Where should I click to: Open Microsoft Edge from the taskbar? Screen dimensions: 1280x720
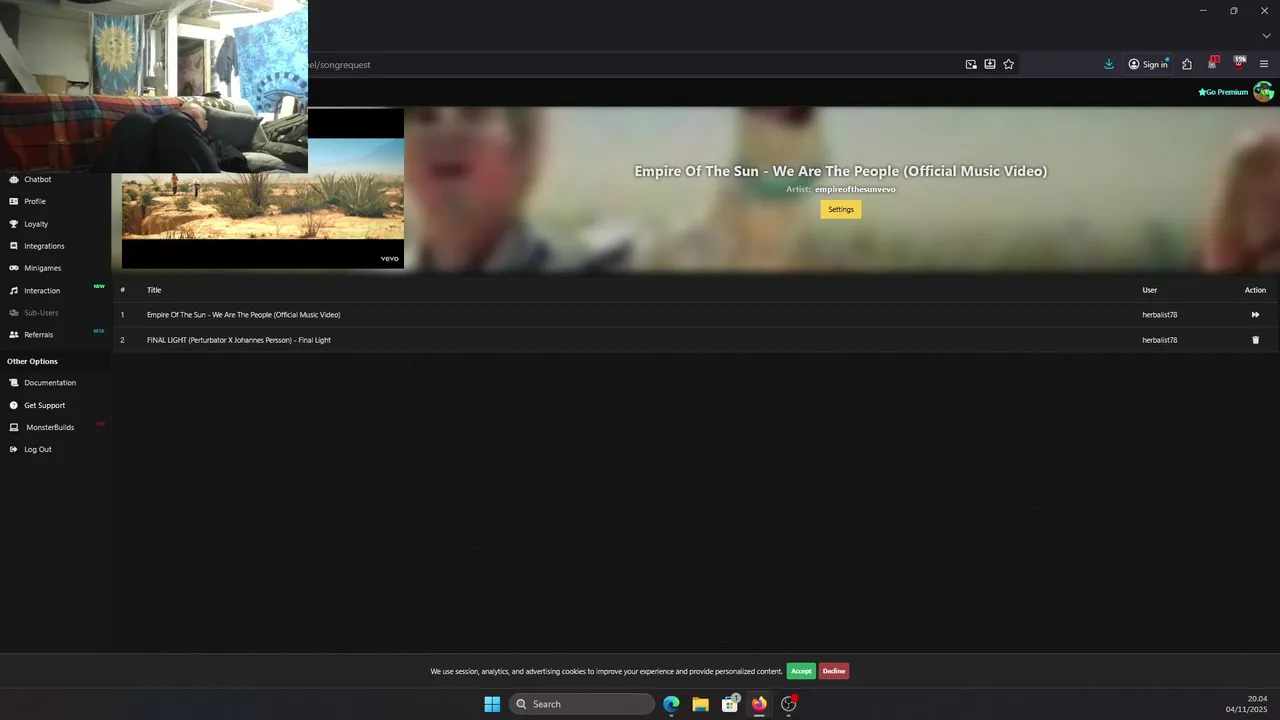pyautogui.click(x=671, y=704)
